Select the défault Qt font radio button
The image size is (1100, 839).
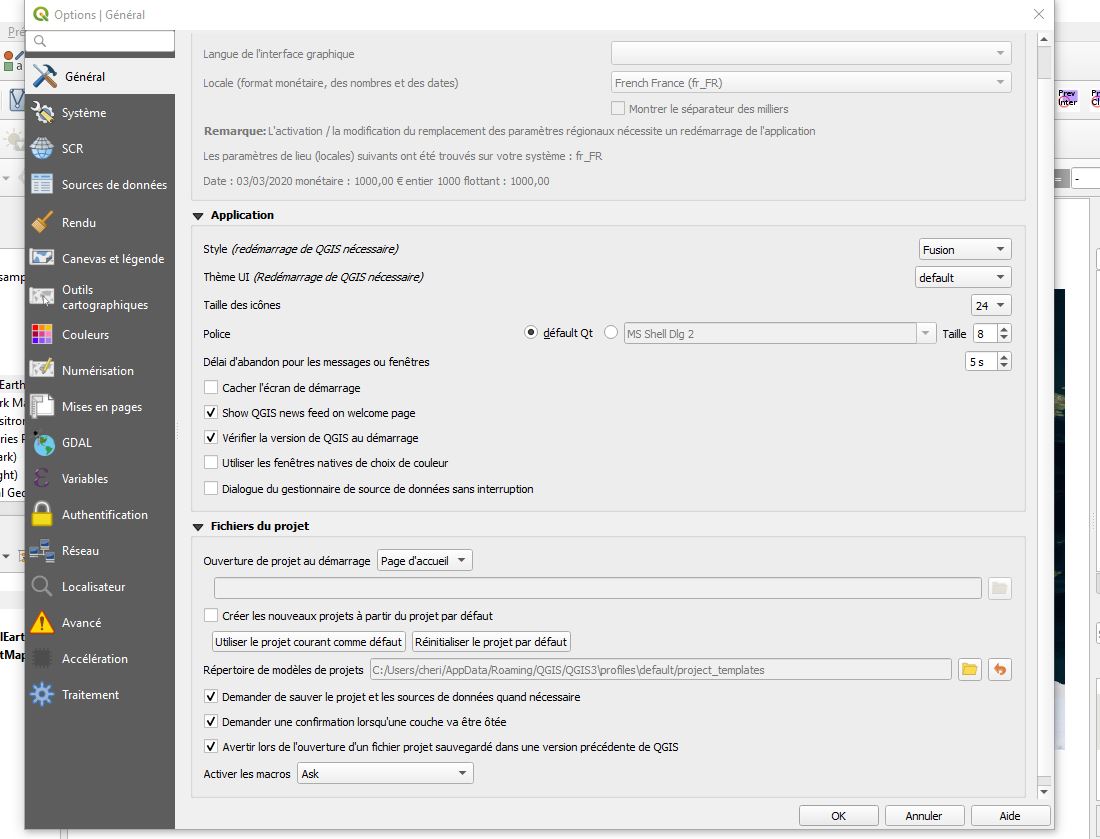(530, 333)
